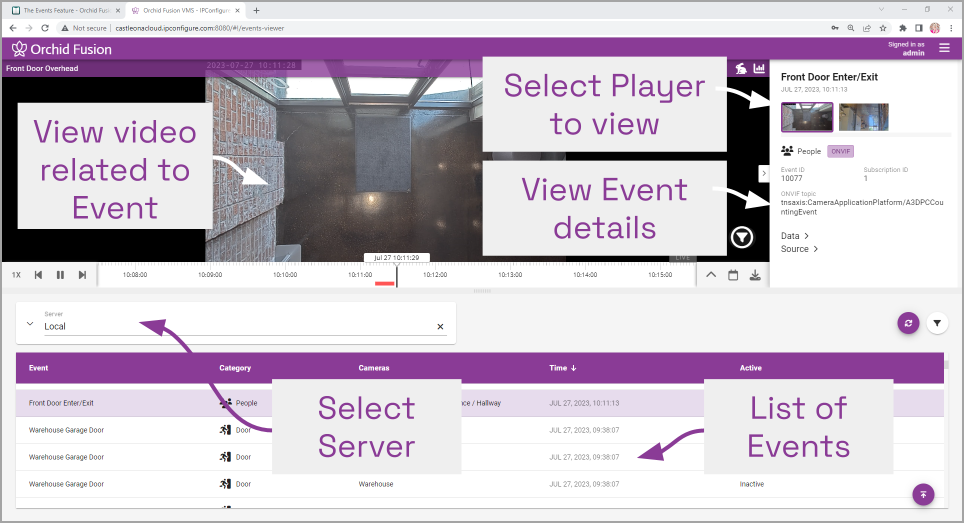
Task: Refresh the events list
Action: tap(908, 323)
